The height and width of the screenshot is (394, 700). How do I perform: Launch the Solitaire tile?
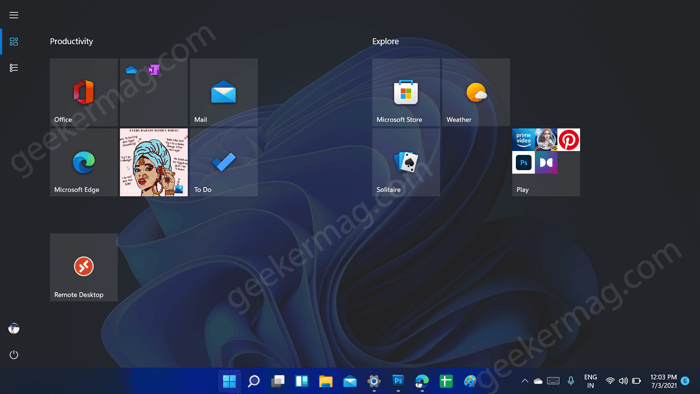pyautogui.click(x=406, y=162)
